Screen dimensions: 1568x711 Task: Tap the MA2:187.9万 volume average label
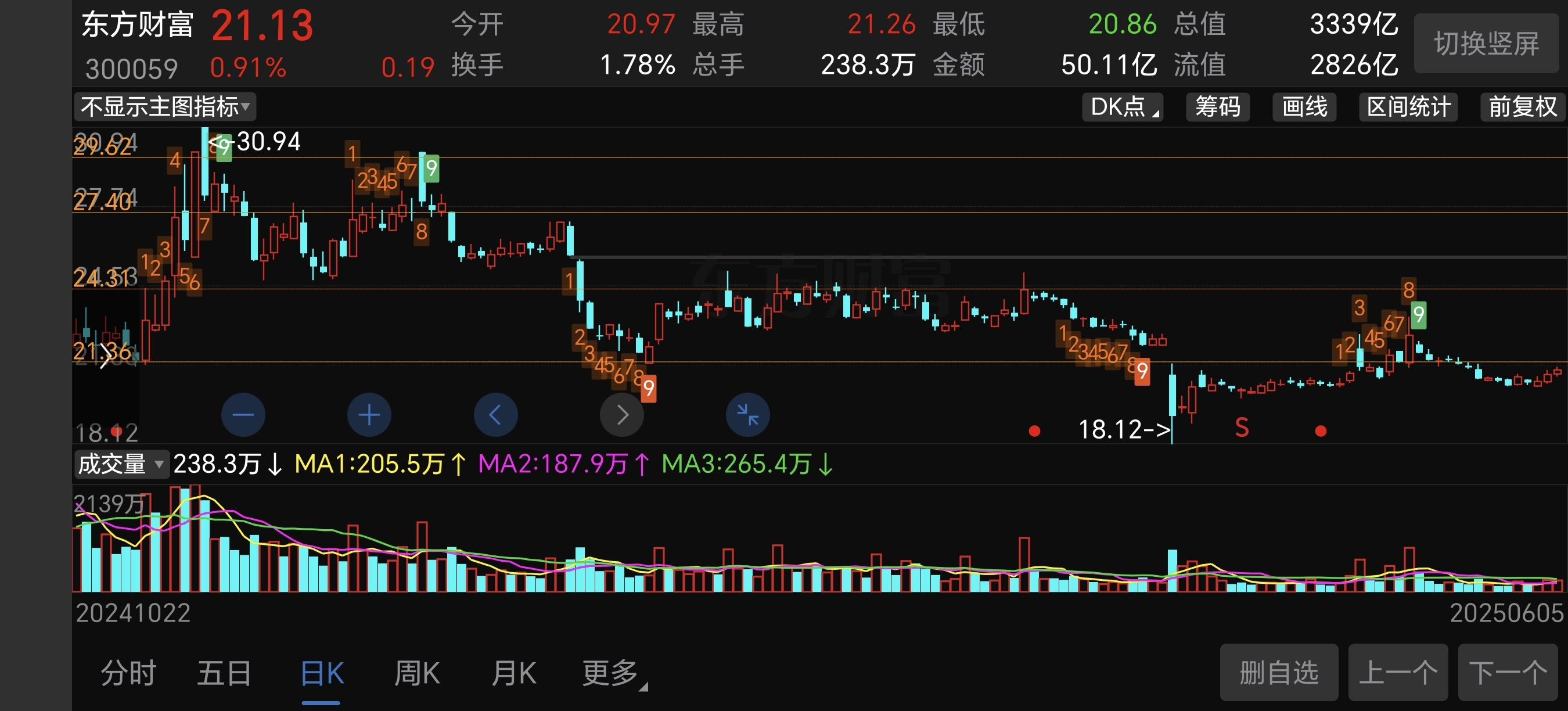(x=564, y=464)
